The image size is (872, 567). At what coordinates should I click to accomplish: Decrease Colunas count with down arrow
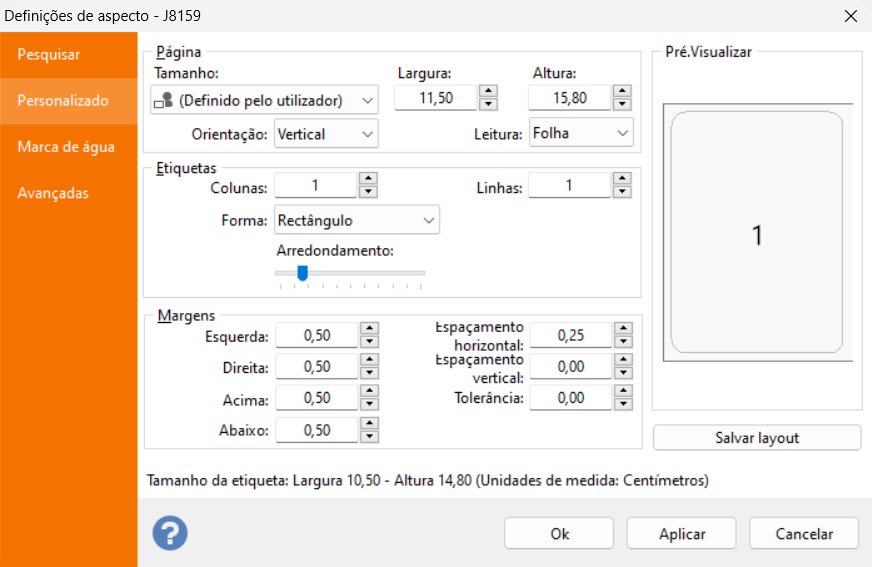(368, 192)
